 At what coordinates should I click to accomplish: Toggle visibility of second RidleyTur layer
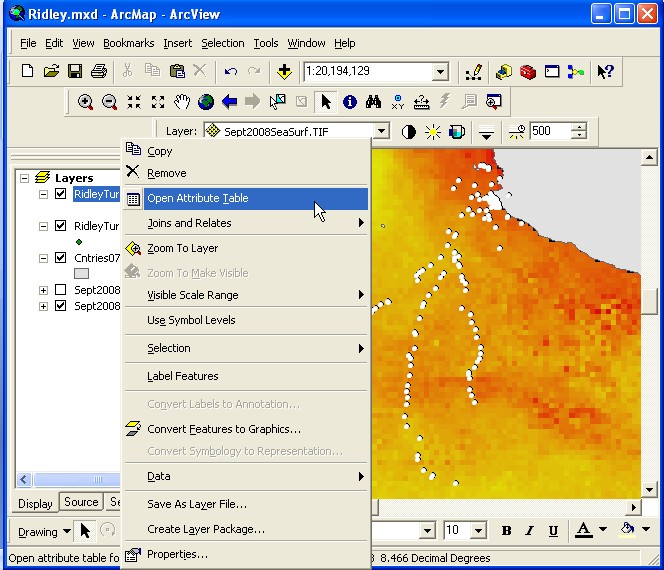(61, 227)
